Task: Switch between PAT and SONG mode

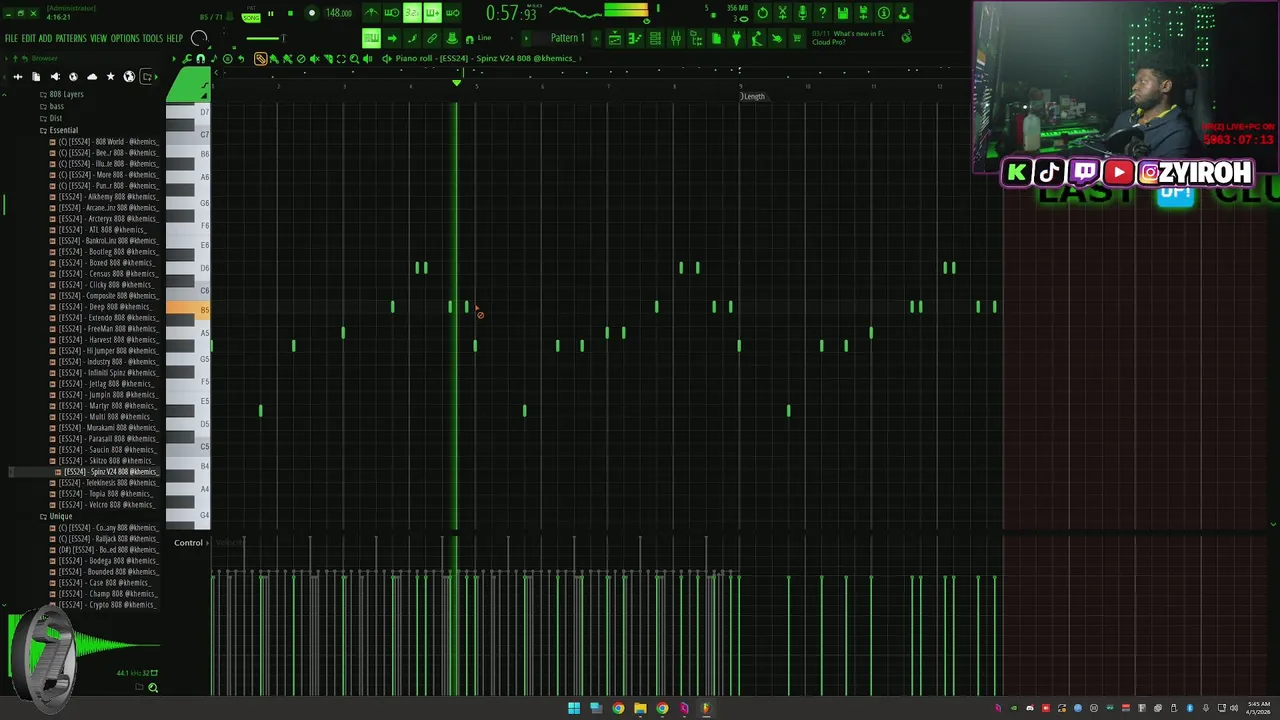Action: point(250,15)
